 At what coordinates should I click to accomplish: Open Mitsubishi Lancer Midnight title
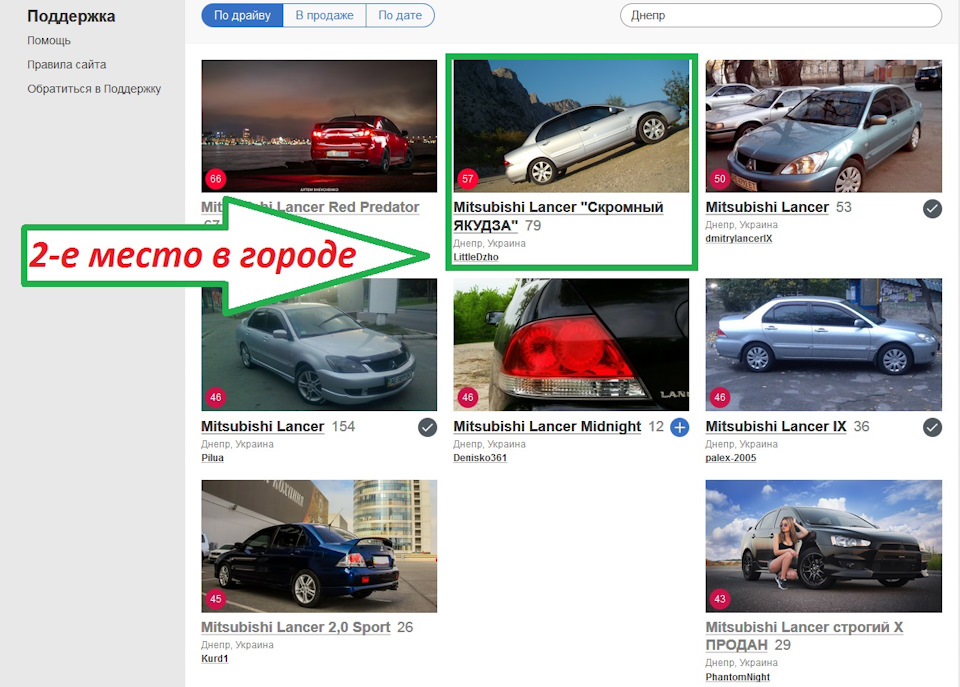click(x=547, y=426)
